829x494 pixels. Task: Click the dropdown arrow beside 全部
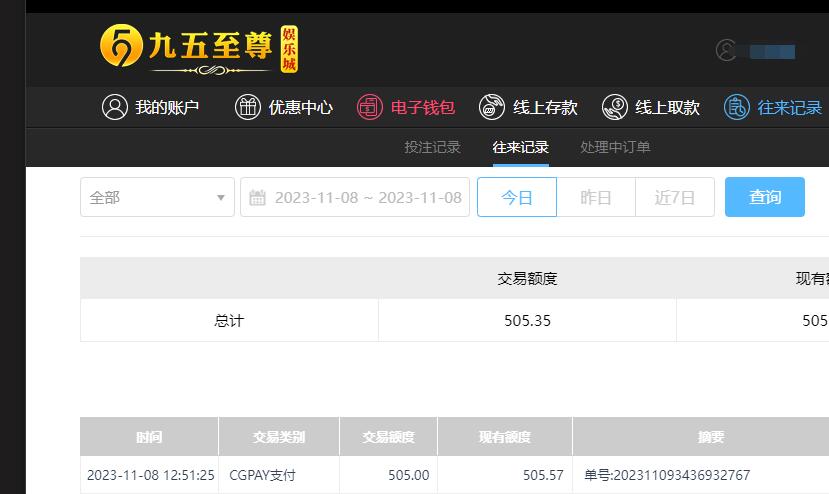[221, 198]
